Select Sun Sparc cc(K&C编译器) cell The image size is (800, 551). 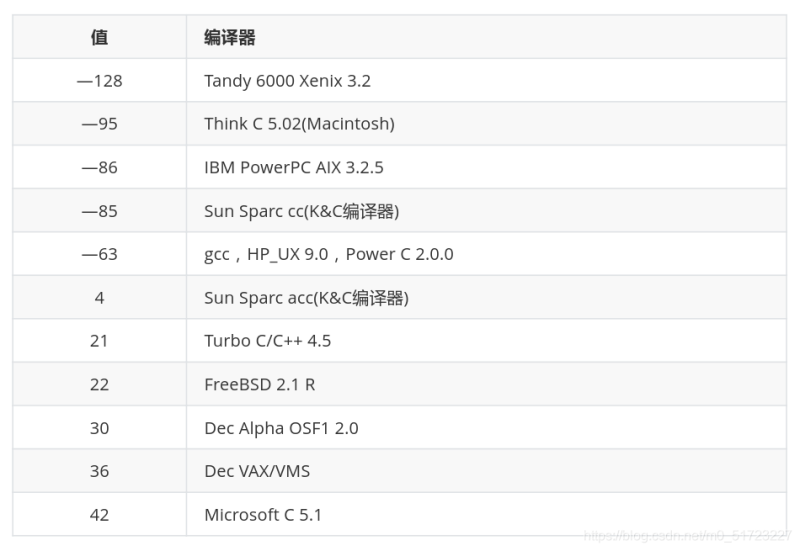(301, 211)
